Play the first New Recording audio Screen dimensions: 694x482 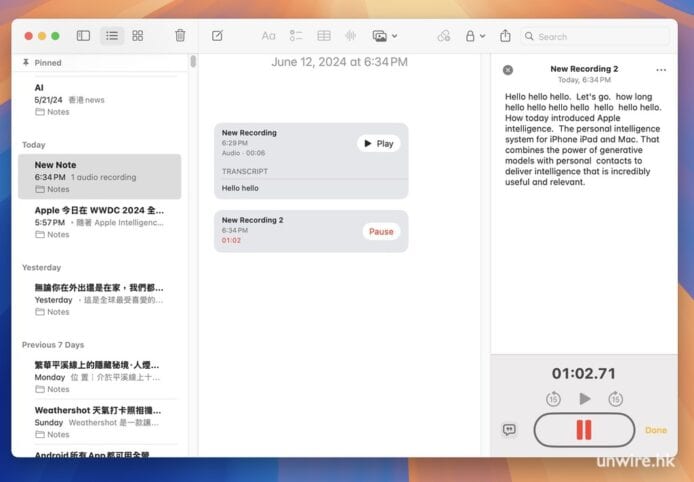[x=378, y=144]
